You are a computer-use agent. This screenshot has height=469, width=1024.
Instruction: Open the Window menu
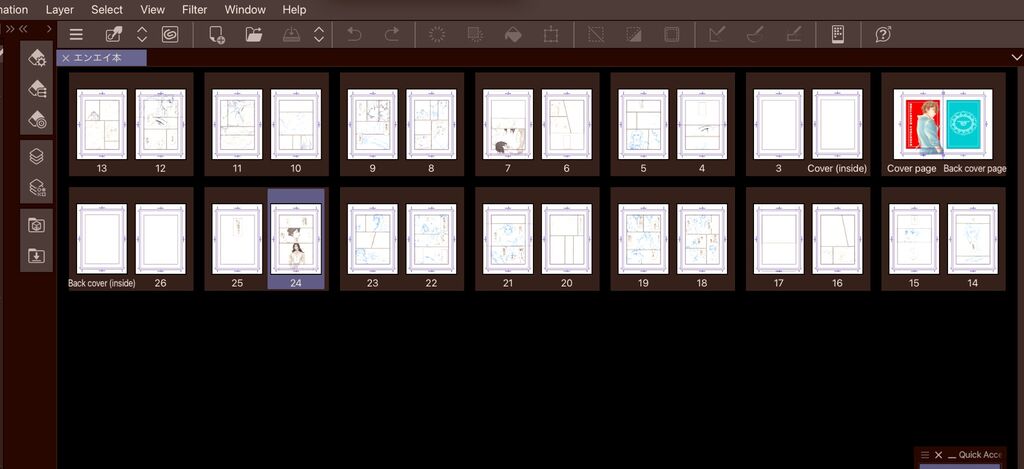(x=245, y=10)
